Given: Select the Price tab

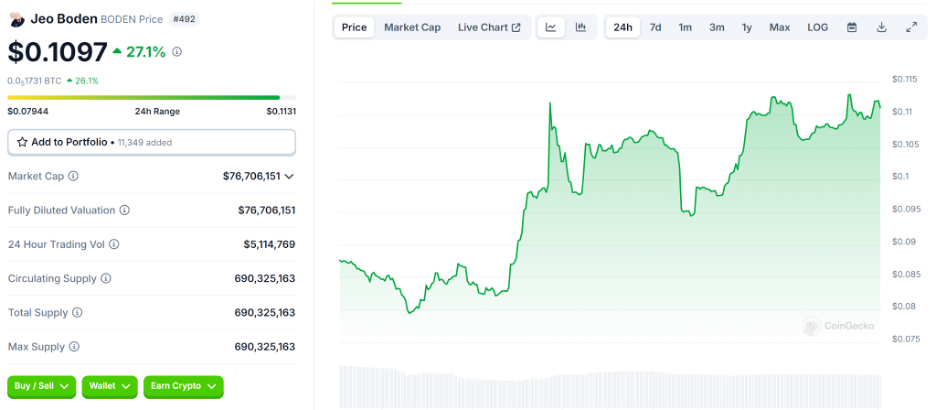Looking at the screenshot, I should tap(354, 27).
